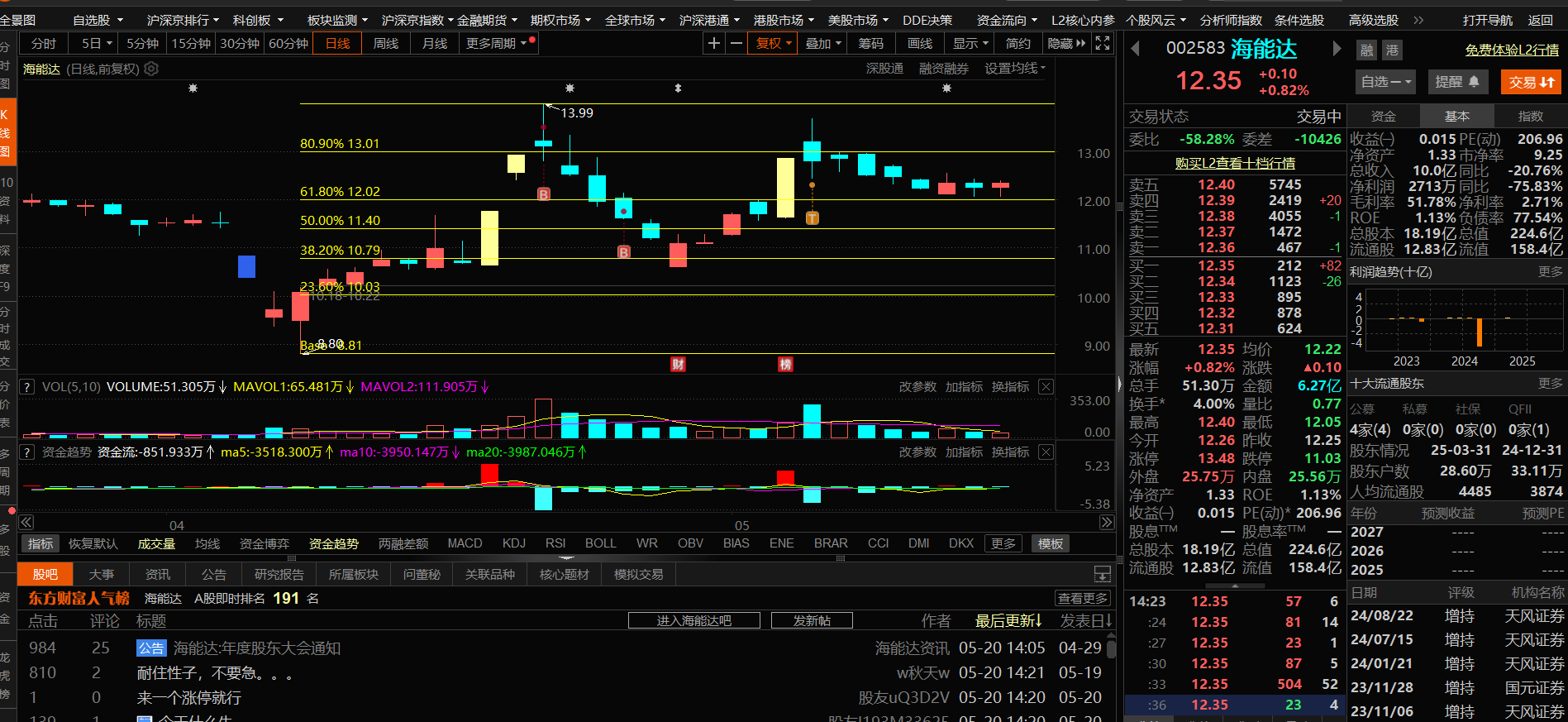The image size is (1568, 722).
Task: Click the B buy marker at 13.01 level
Action: (x=544, y=194)
